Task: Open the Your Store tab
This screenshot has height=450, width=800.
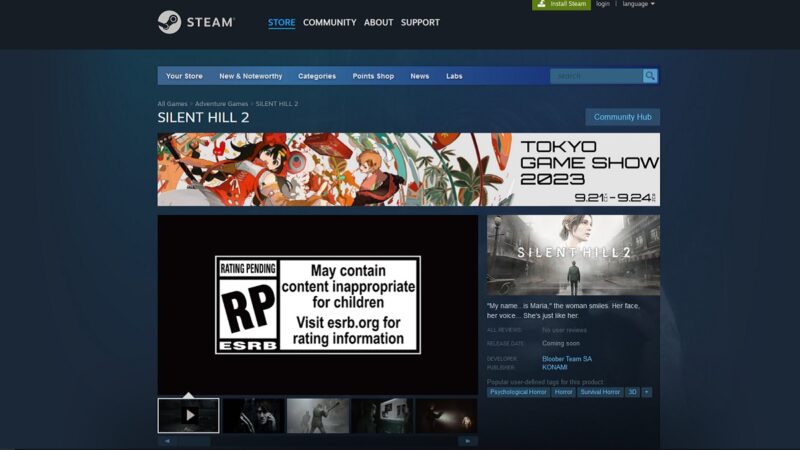Action: click(x=184, y=76)
